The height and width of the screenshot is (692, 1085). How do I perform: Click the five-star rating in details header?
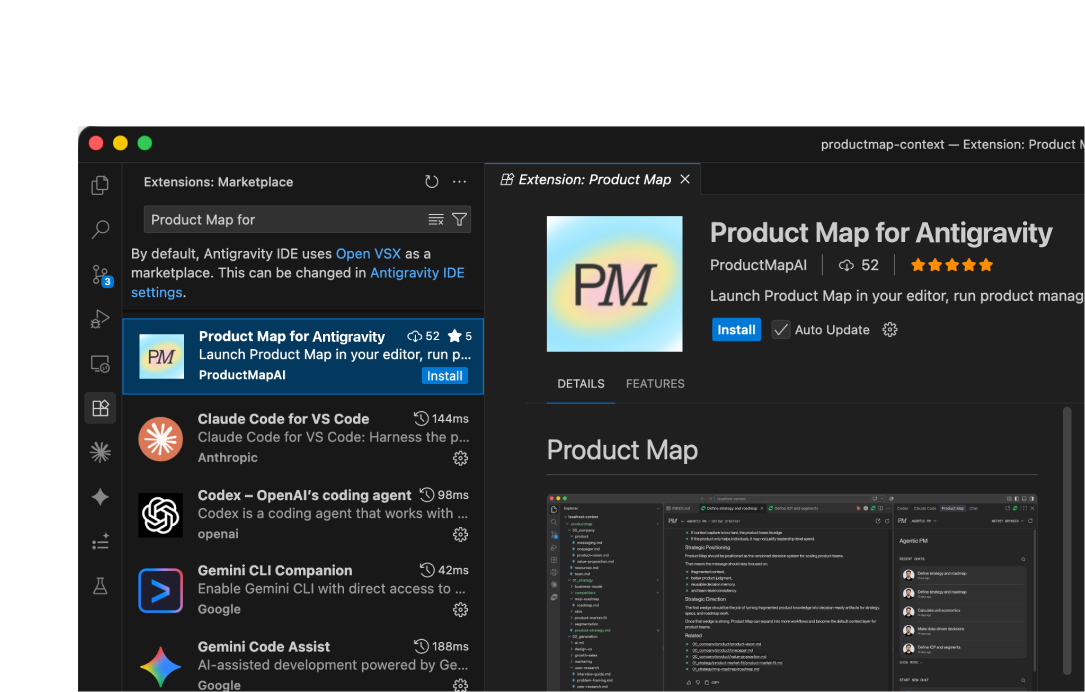[x=952, y=265]
